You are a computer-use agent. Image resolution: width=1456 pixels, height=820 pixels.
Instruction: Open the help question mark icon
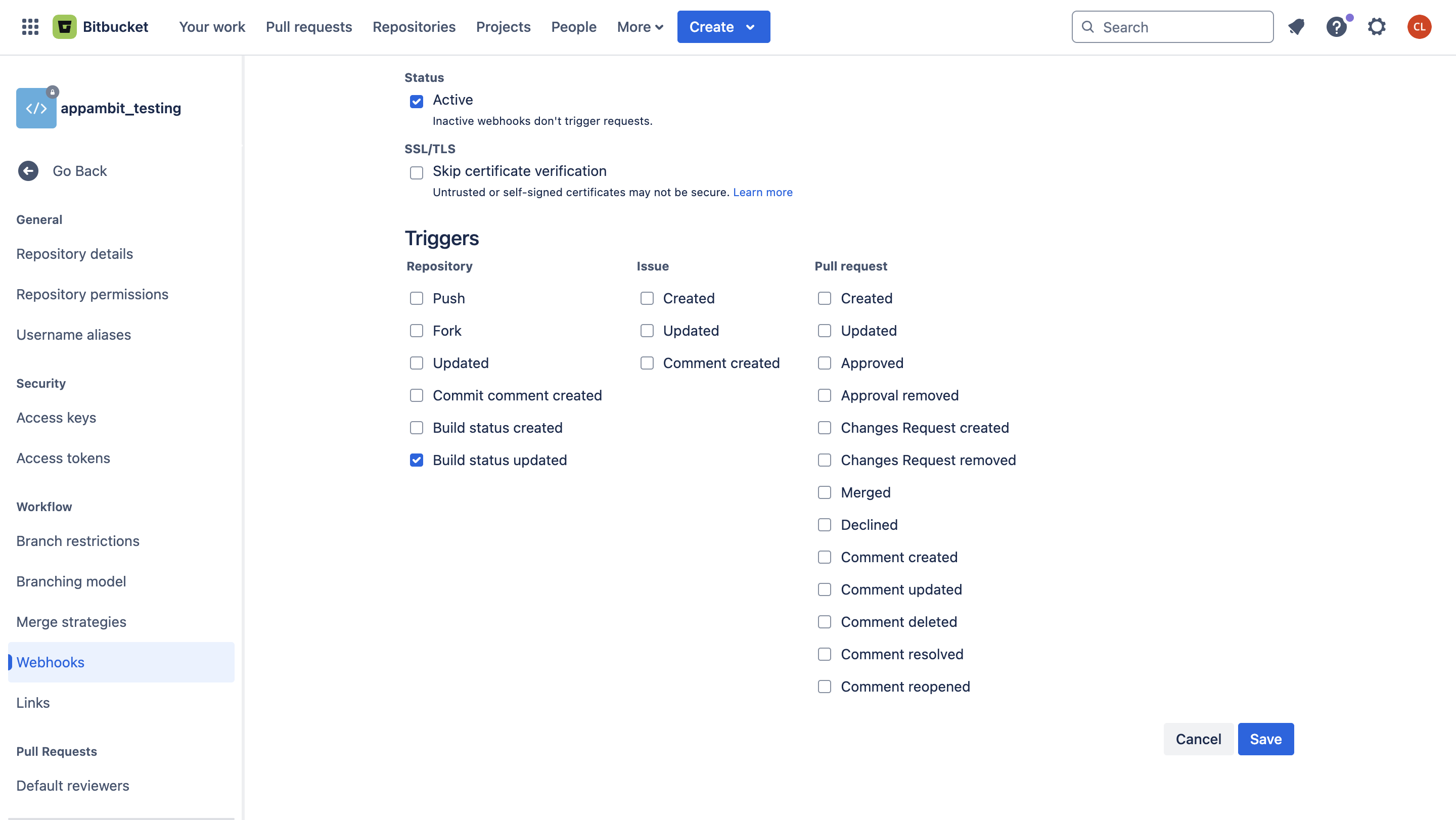coord(1336,27)
